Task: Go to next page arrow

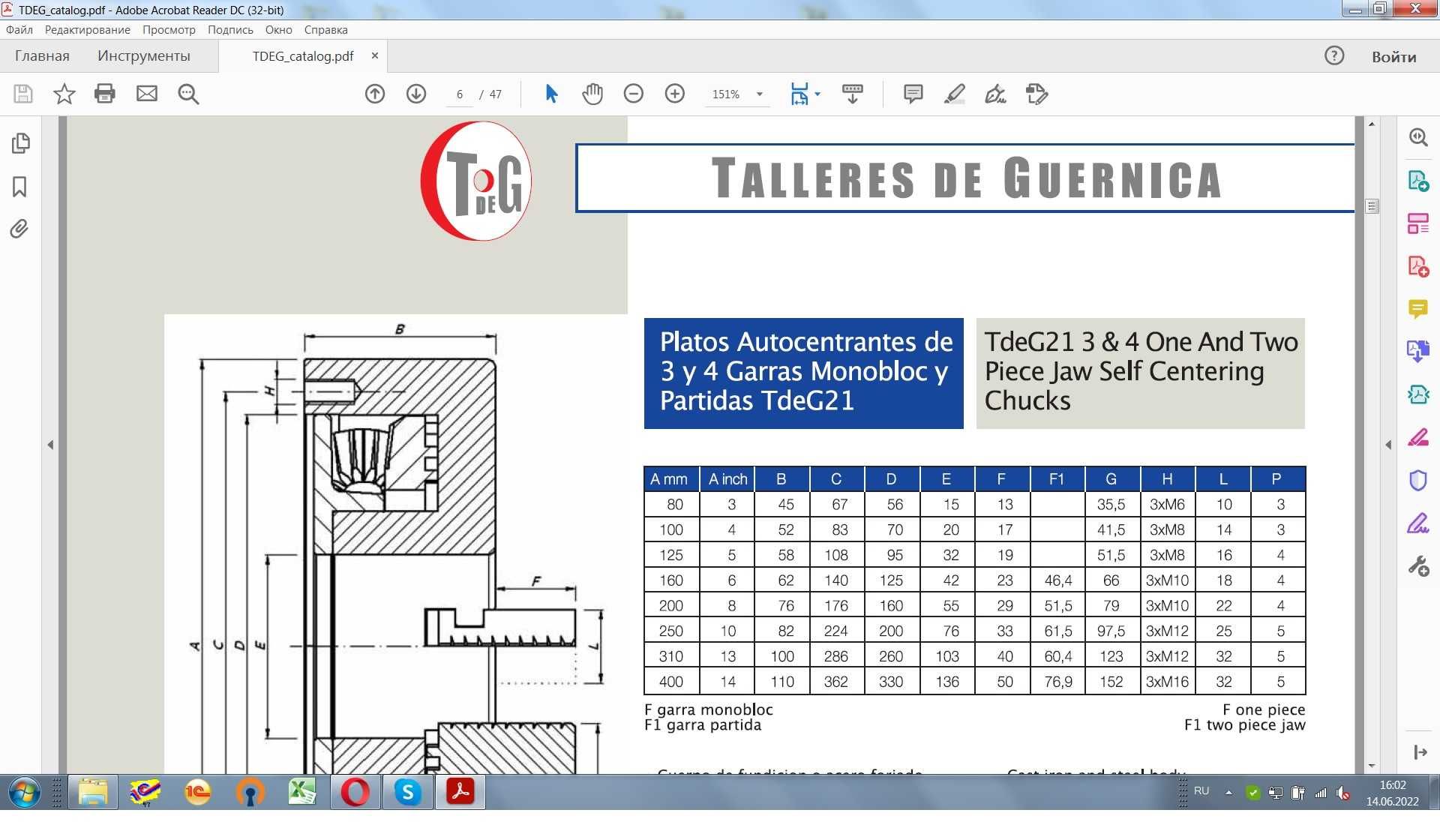Action: 416,94
